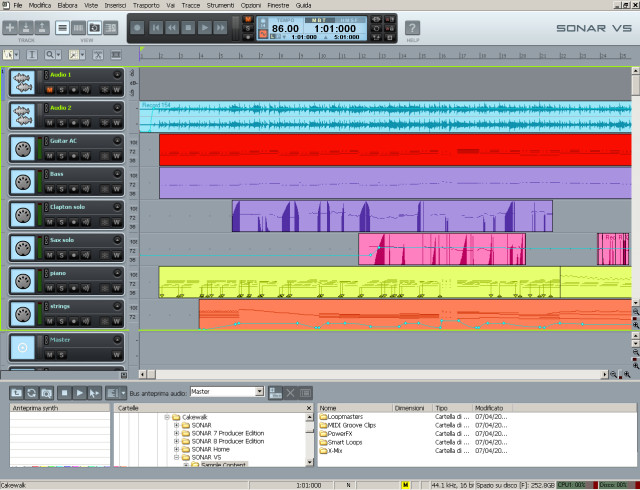The image size is (640, 490).
Task: Solo the Clapton solo track
Action: pyautogui.click(x=60, y=222)
